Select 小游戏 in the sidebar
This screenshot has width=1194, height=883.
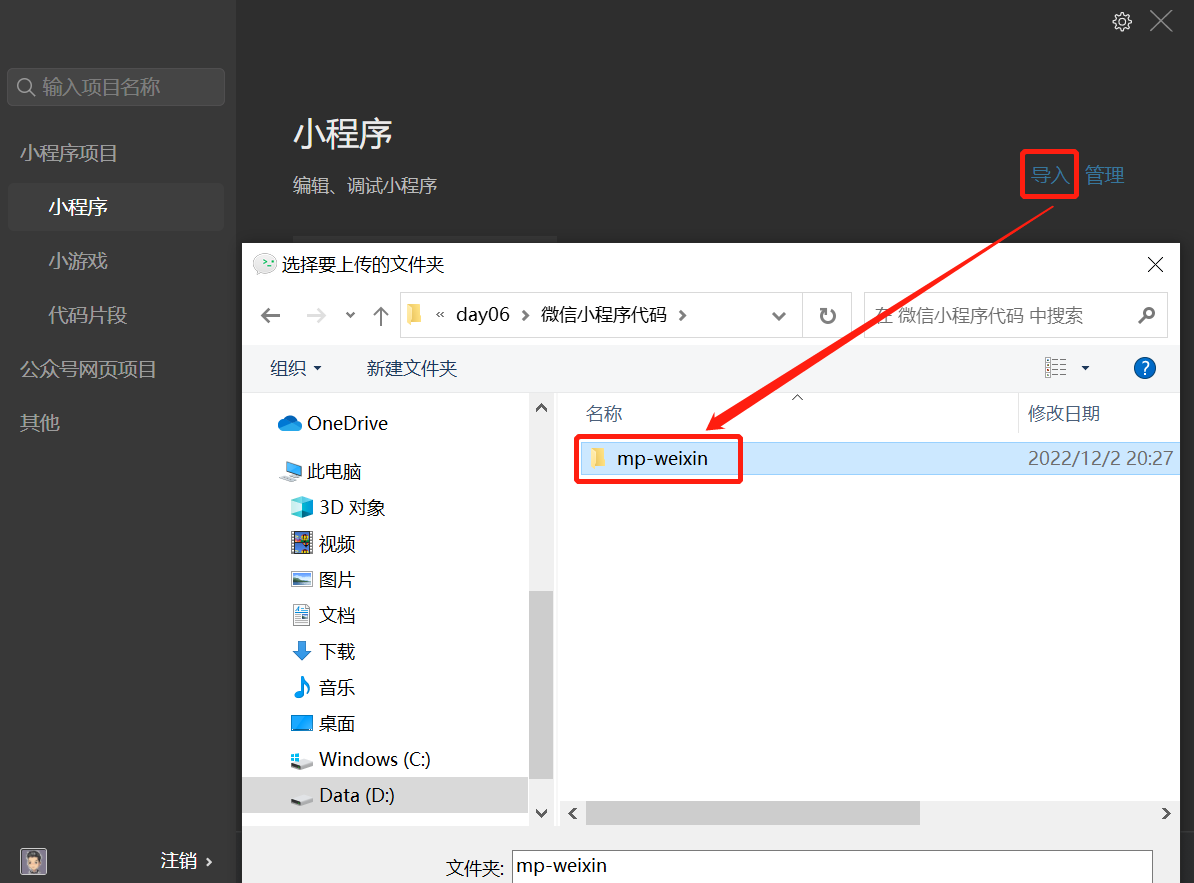click(x=78, y=261)
